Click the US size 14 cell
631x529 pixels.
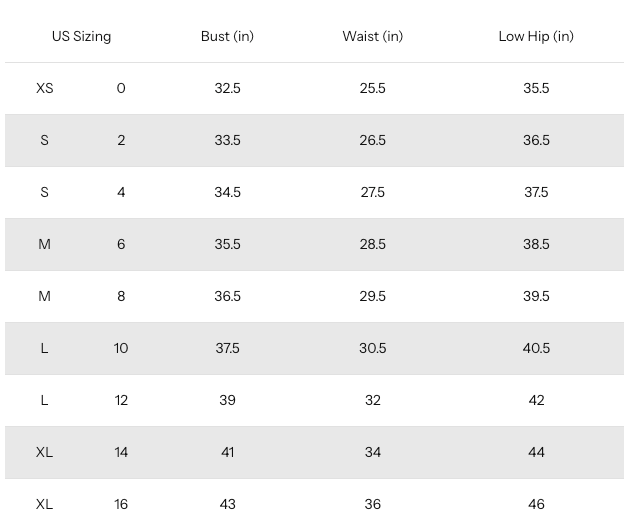point(121,452)
